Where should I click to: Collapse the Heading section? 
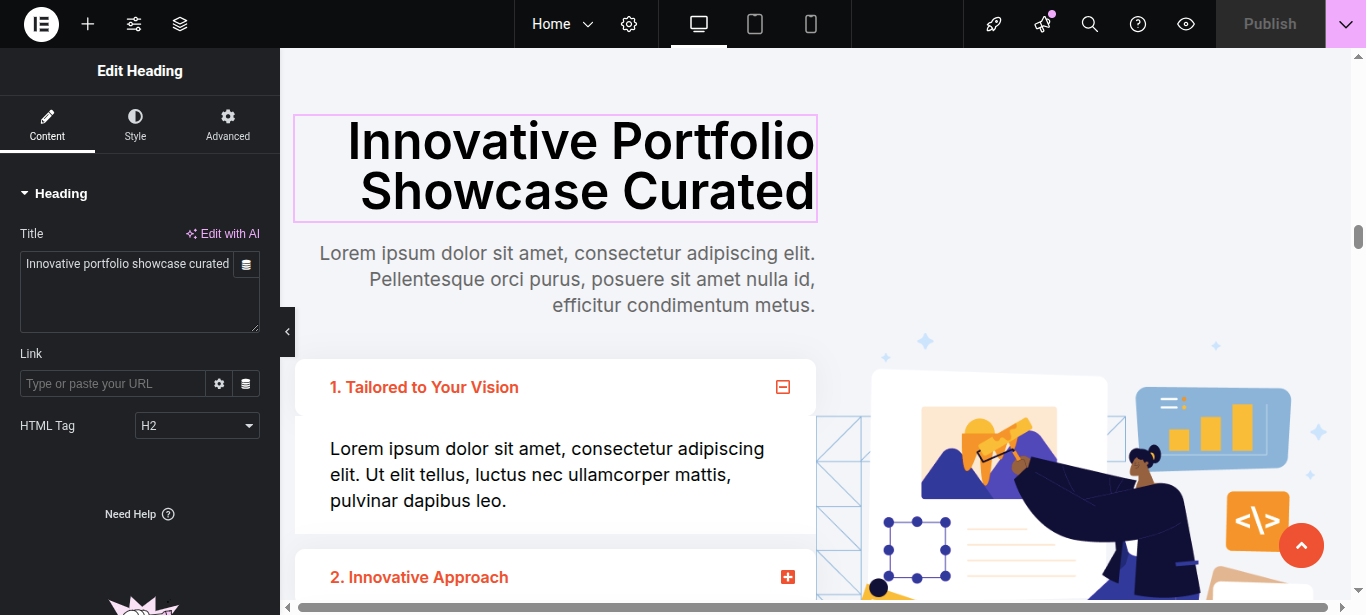tap(54, 194)
